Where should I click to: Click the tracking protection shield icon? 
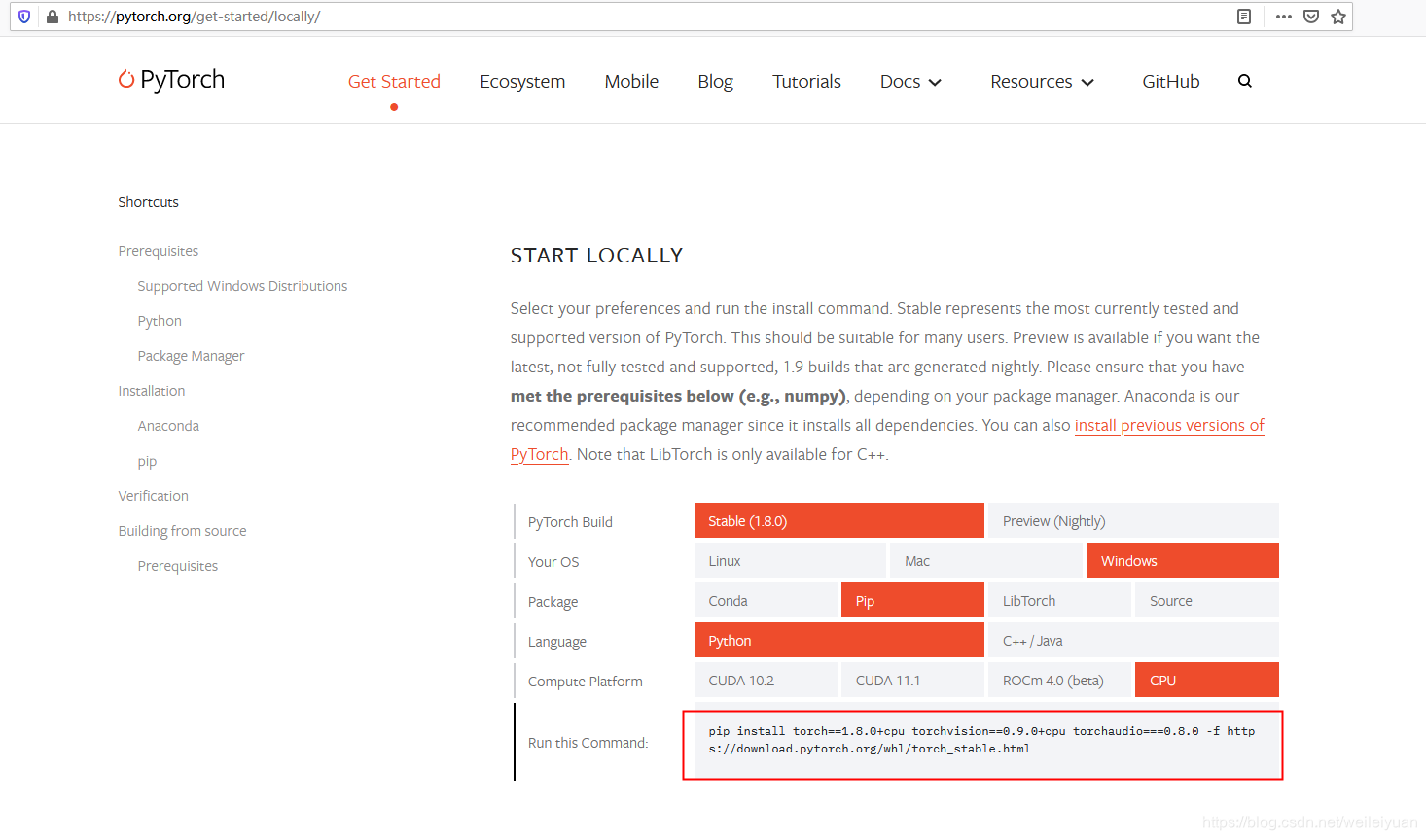click(24, 17)
